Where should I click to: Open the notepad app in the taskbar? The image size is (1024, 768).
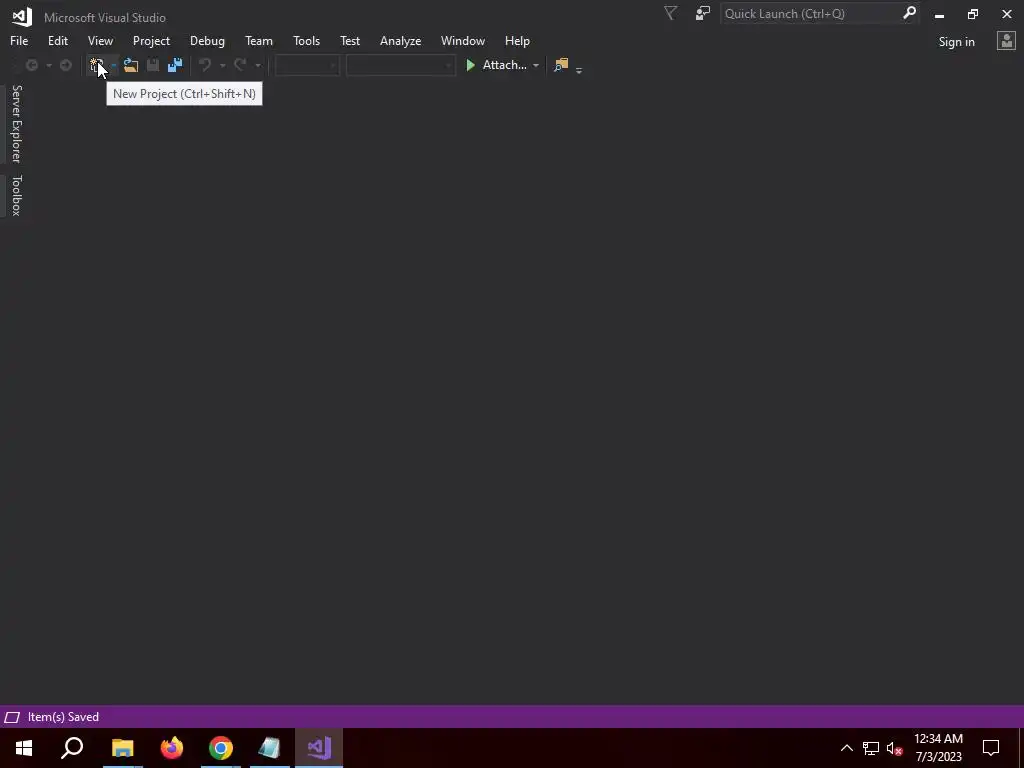tap(269, 748)
